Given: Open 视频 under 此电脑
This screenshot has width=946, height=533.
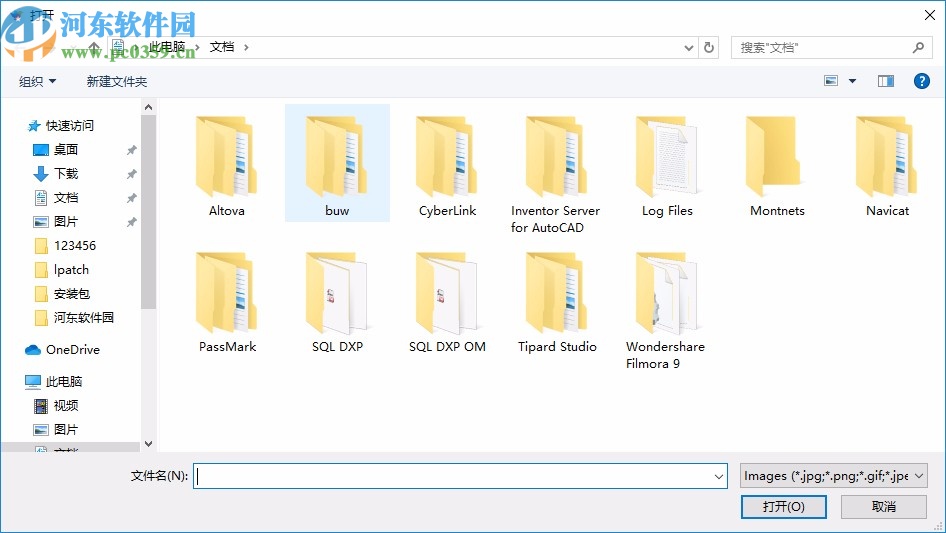Looking at the screenshot, I should click(56, 406).
